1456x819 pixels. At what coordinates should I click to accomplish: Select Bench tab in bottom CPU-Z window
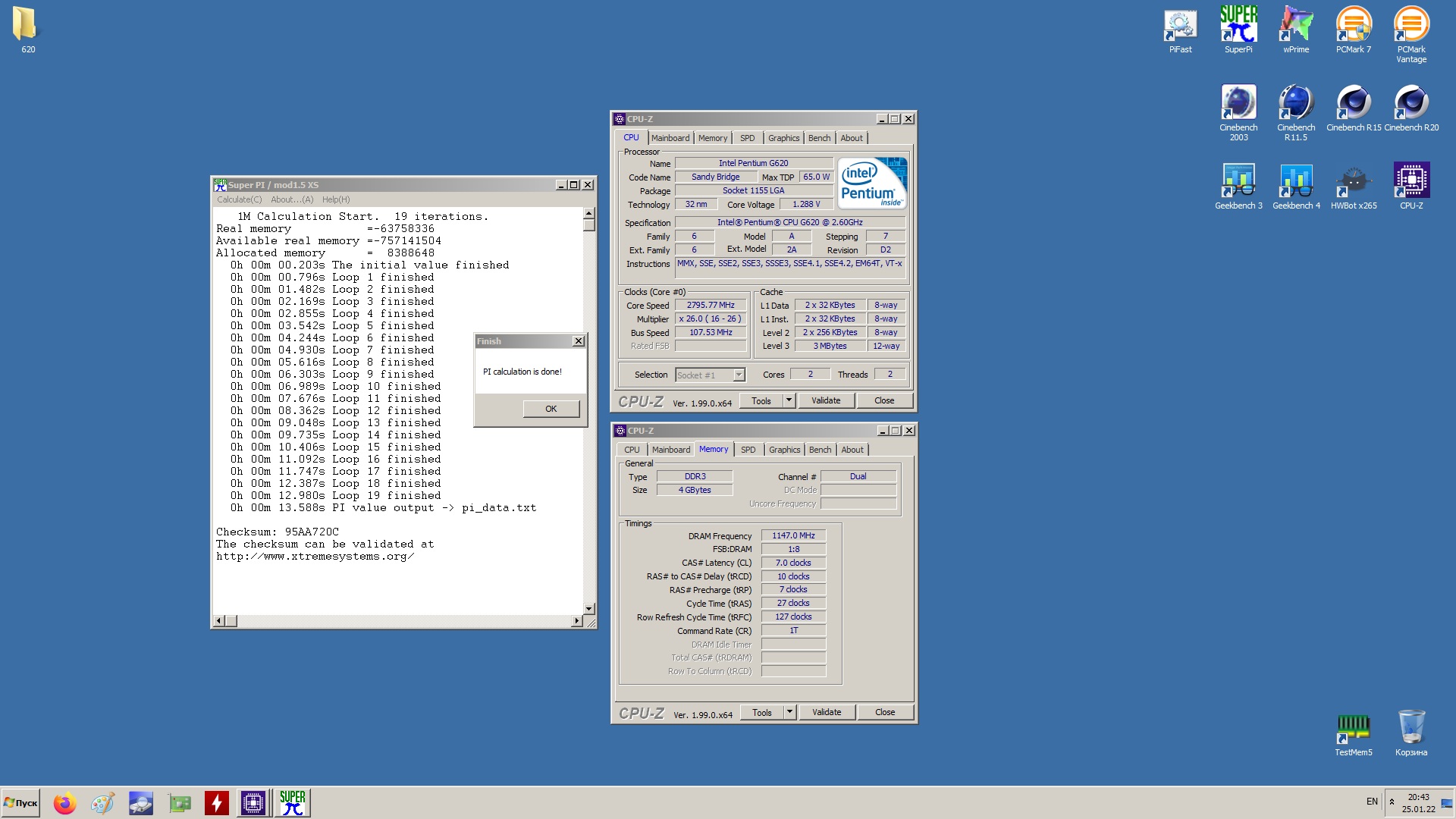pyautogui.click(x=820, y=450)
